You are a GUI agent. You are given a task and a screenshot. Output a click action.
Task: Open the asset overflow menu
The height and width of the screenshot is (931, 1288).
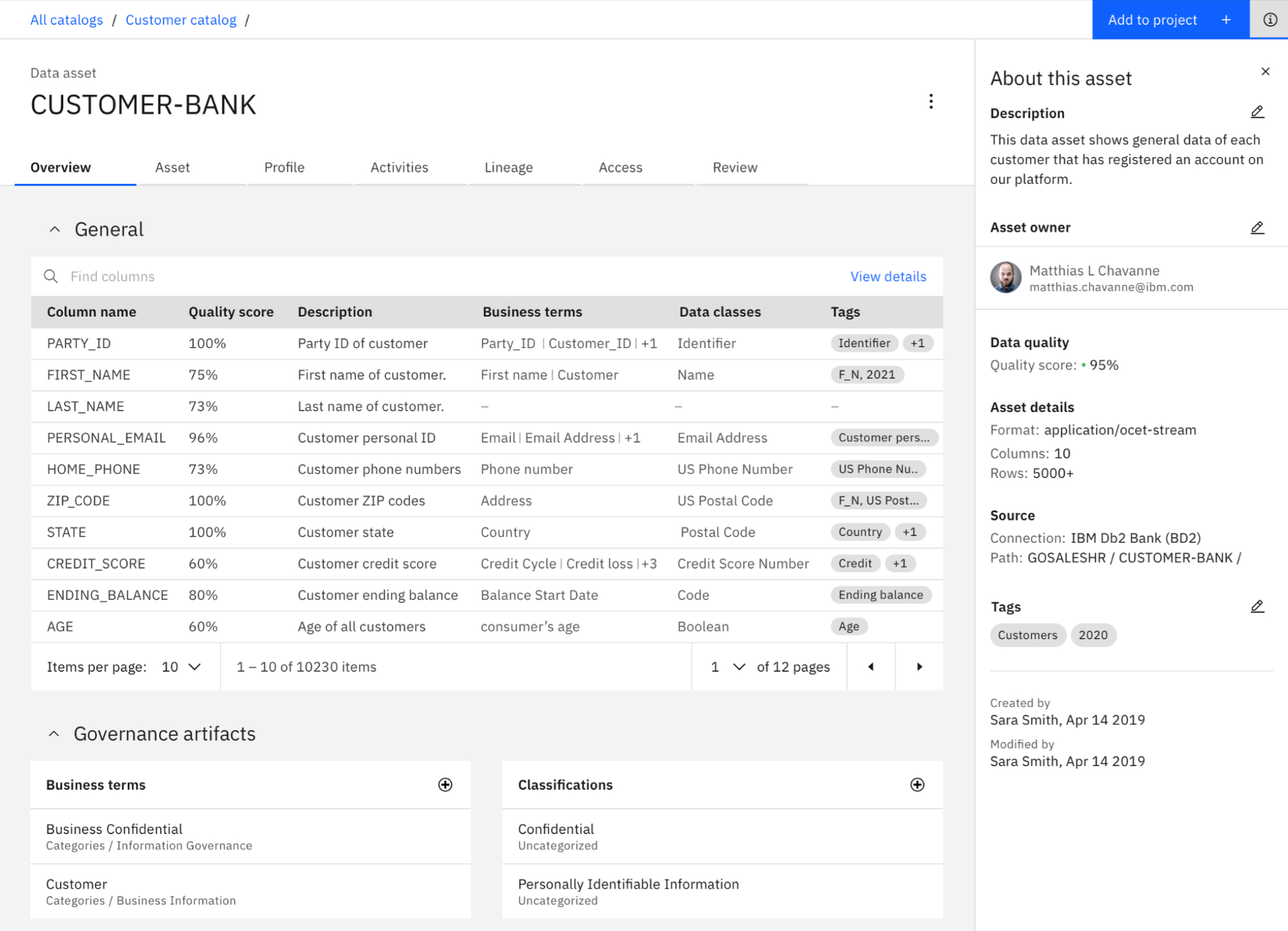tap(931, 101)
